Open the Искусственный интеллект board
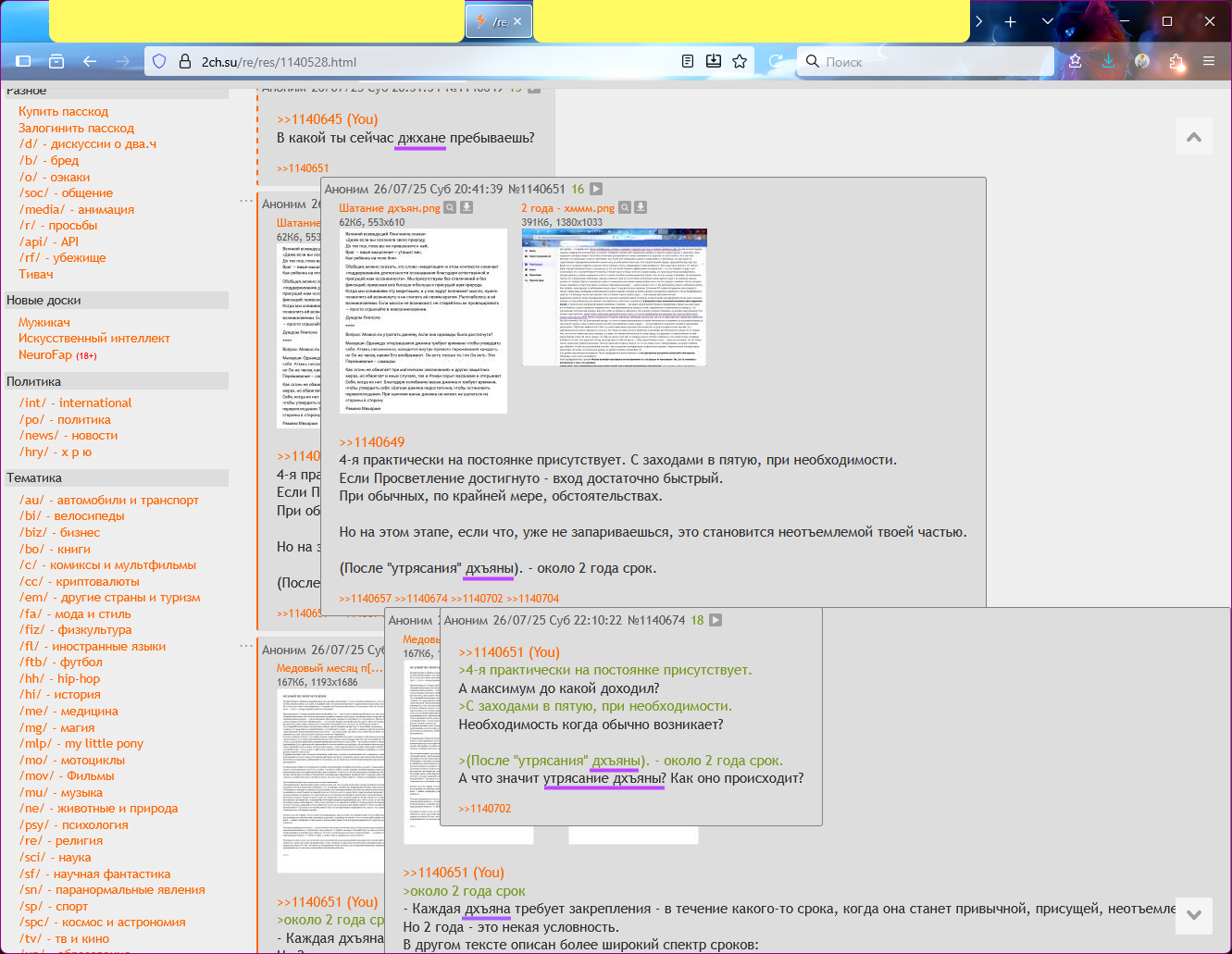This screenshot has height=954, width=1232. (94, 339)
